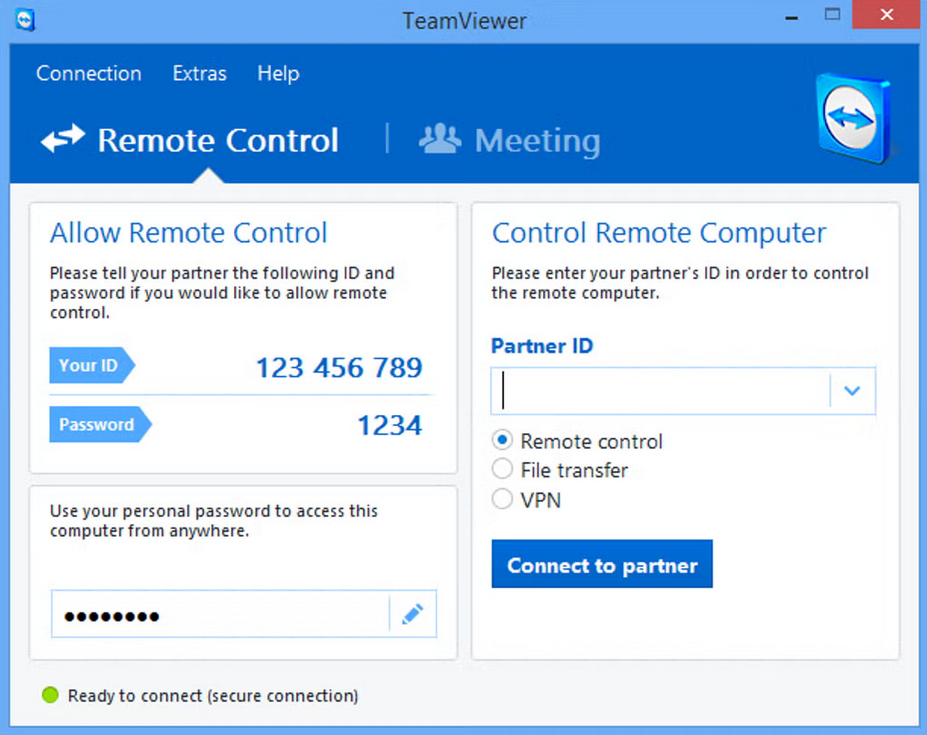The width and height of the screenshot is (927, 735).
Task: Click the password value 1234
Action: point(390,425)
